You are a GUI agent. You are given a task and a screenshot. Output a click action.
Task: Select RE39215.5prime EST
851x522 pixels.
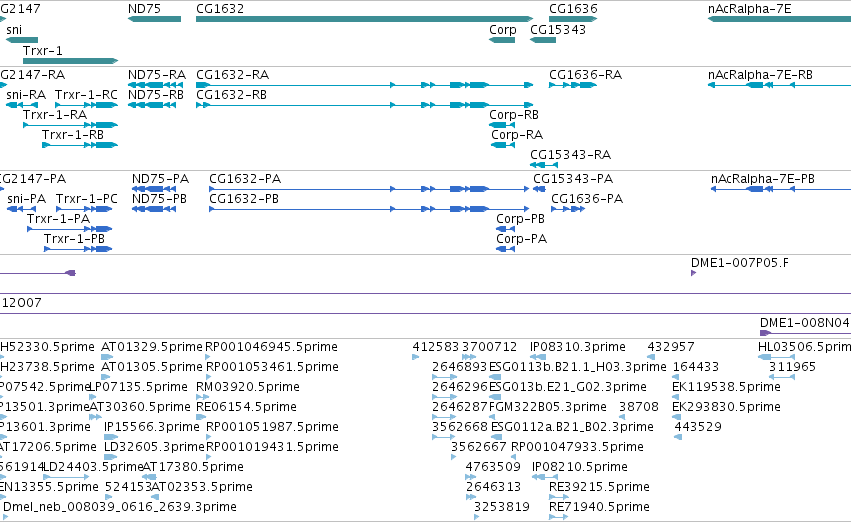pyautogui.click(x=558, y=496)
